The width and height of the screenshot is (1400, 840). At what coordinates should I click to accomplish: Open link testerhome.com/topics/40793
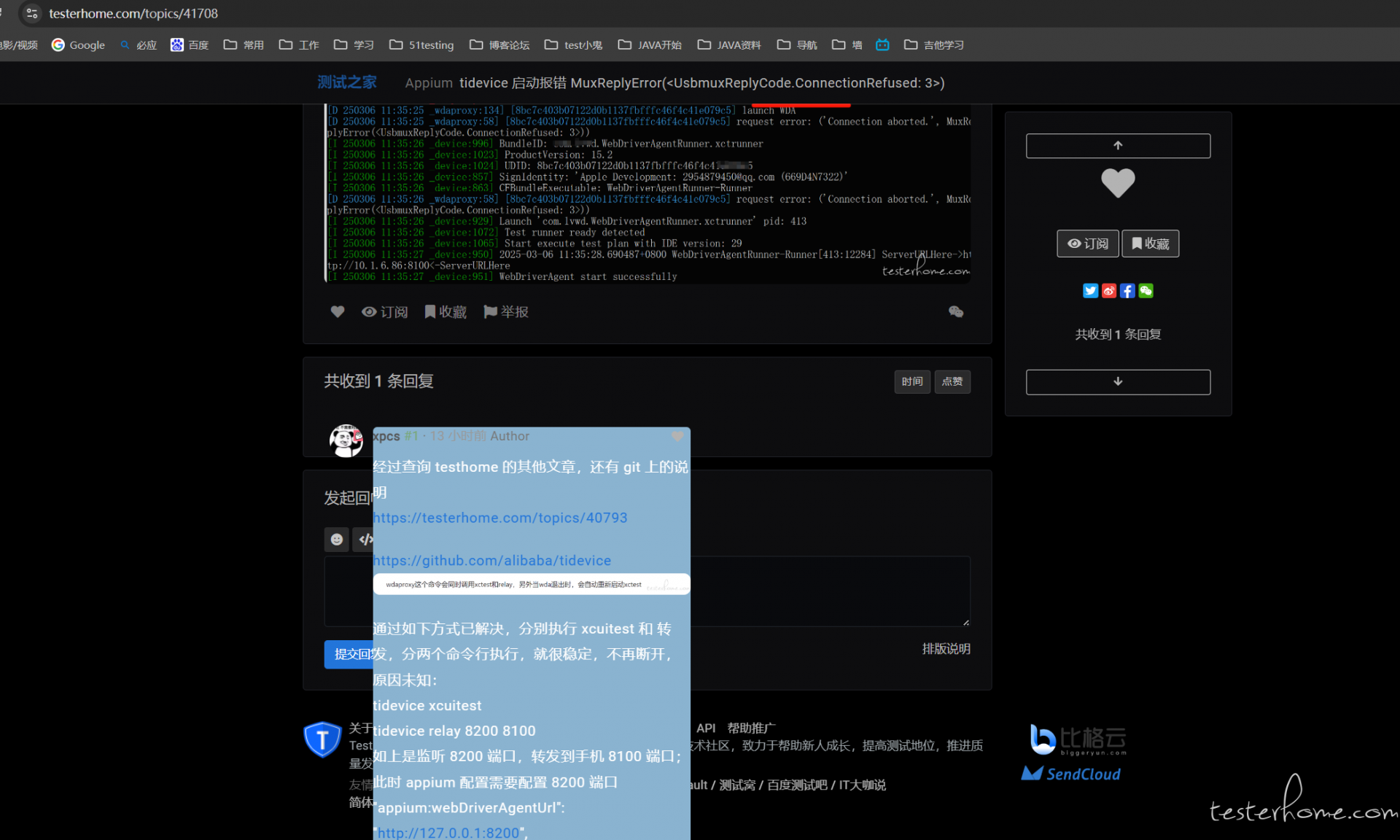tap(500, 518)
